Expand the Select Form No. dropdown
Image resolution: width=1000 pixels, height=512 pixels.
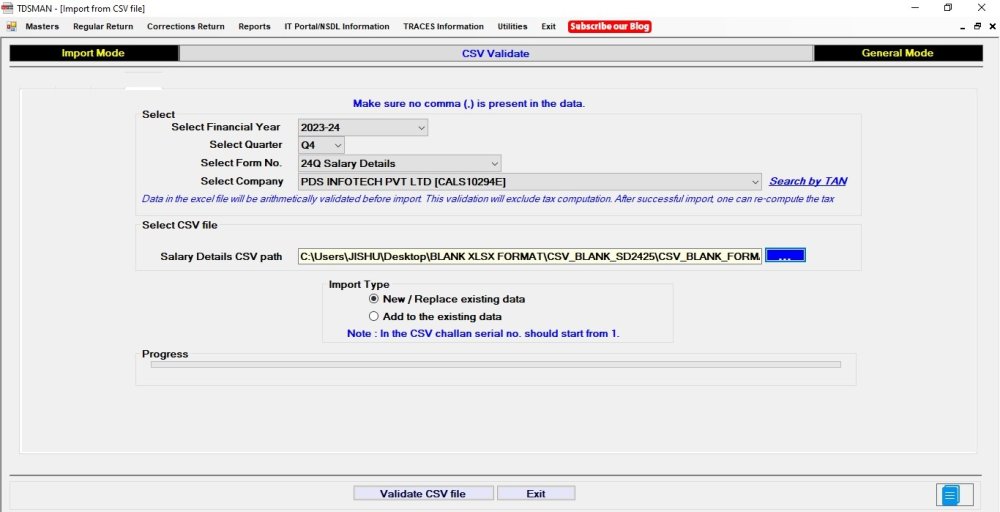pyautogui.click(x=494, y=163)
